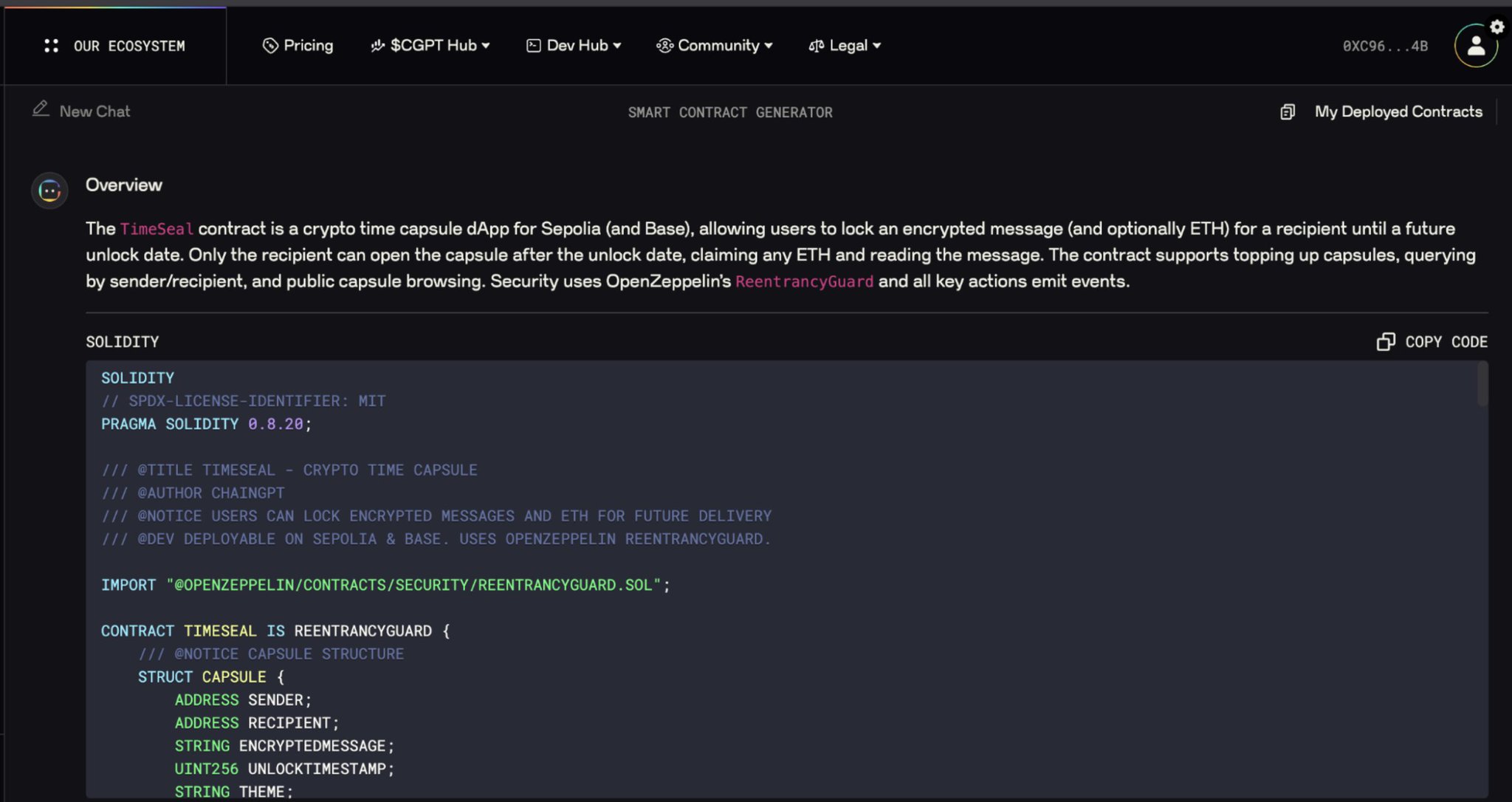Open the Pricing menu item
Screen dimensions: 1512x802
click(x=308, y=46)
